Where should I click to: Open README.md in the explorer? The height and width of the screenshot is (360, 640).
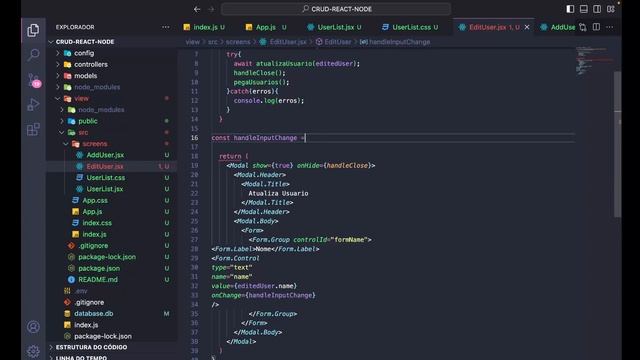click(98, 280)
